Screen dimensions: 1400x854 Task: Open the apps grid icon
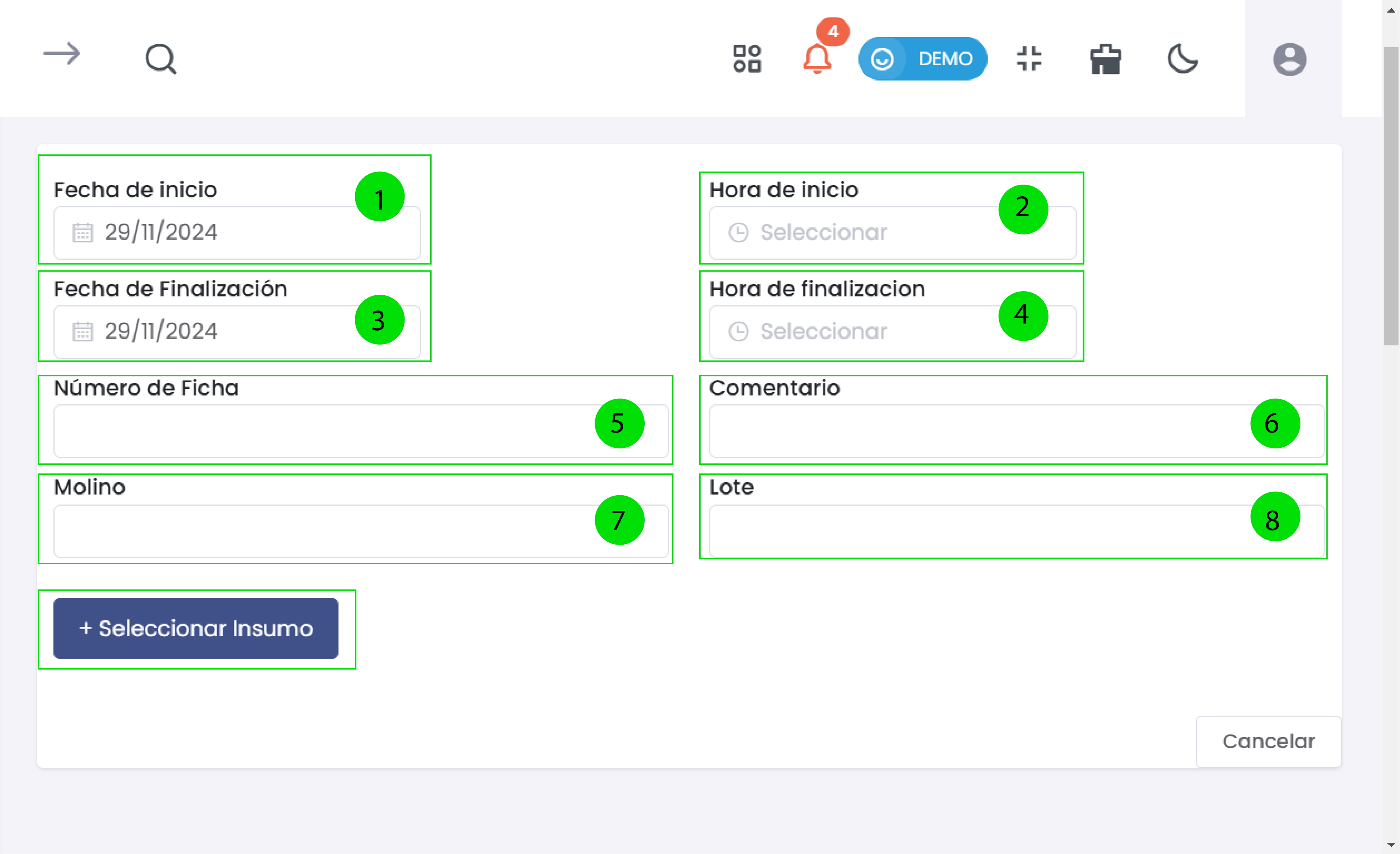747,59
